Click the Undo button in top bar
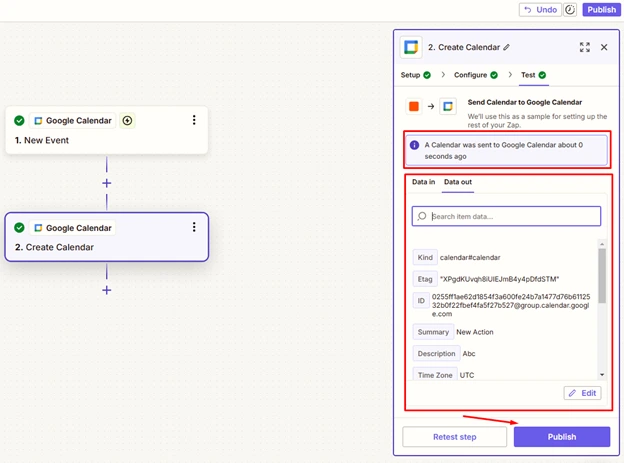 point(540,10)
